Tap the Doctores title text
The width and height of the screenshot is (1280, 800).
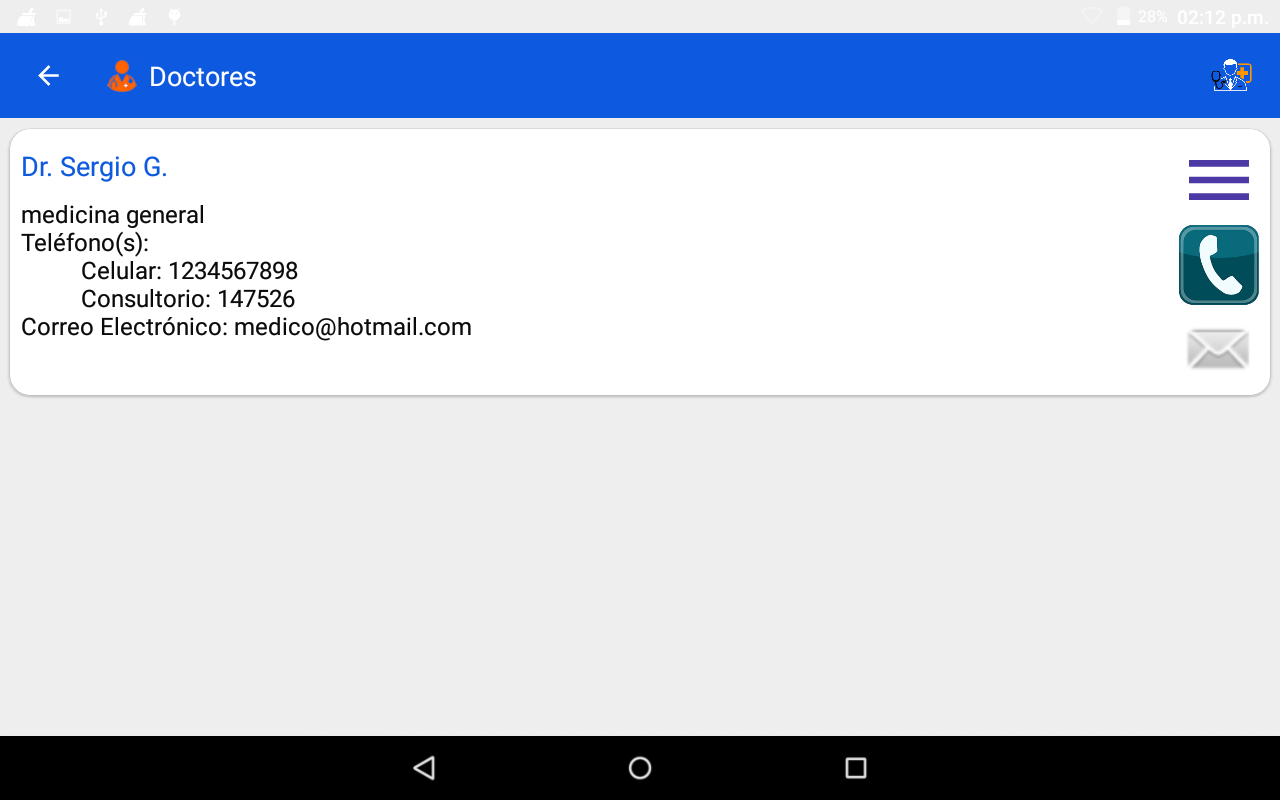pyautogui.click(x=203, y=77)
